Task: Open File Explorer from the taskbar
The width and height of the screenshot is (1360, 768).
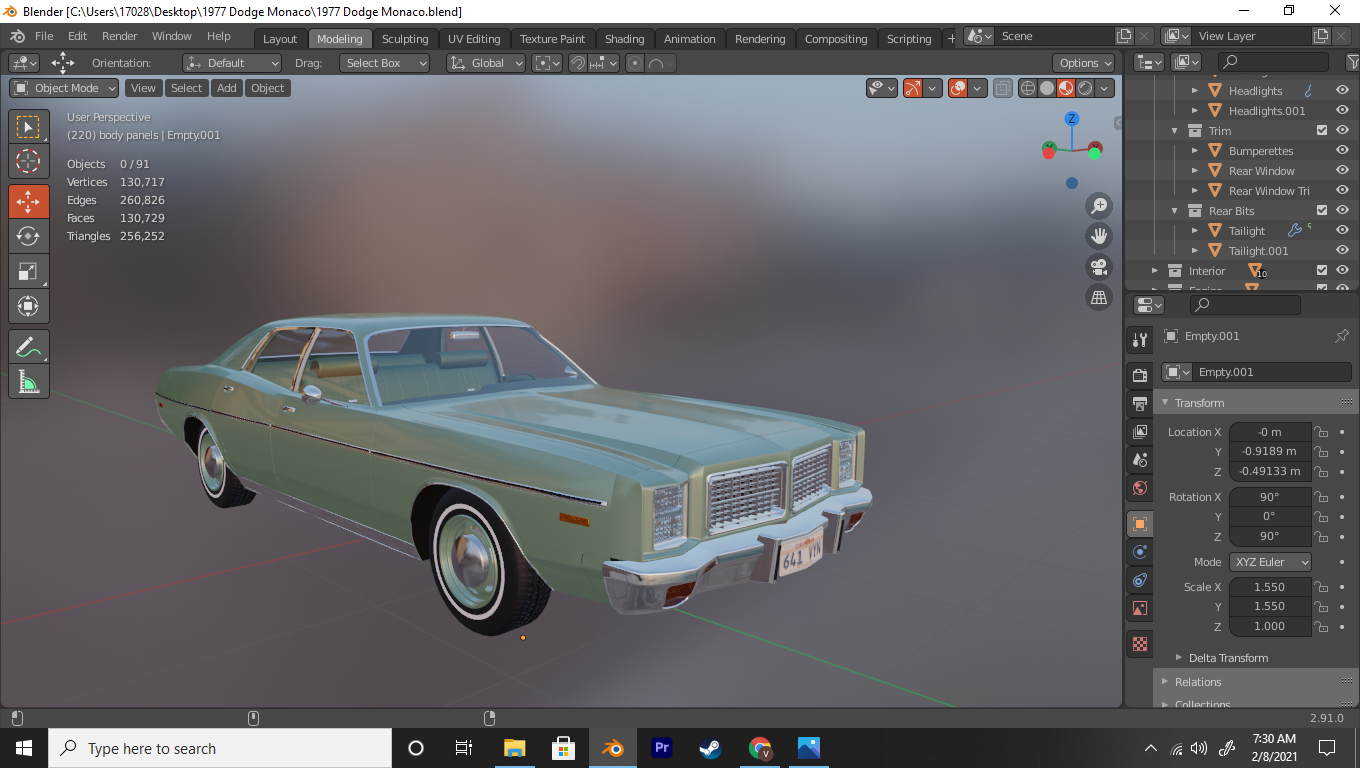Action: point(514,748)
